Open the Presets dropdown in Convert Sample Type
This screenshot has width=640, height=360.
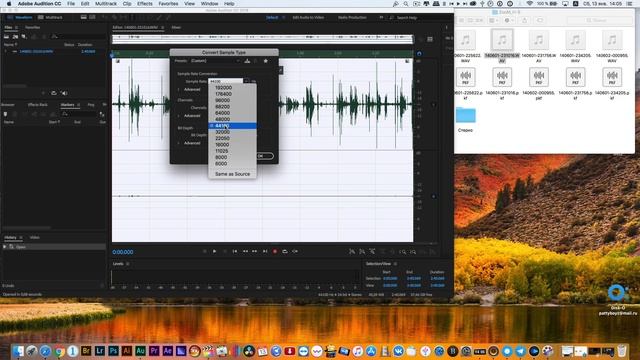click(216, 61)
